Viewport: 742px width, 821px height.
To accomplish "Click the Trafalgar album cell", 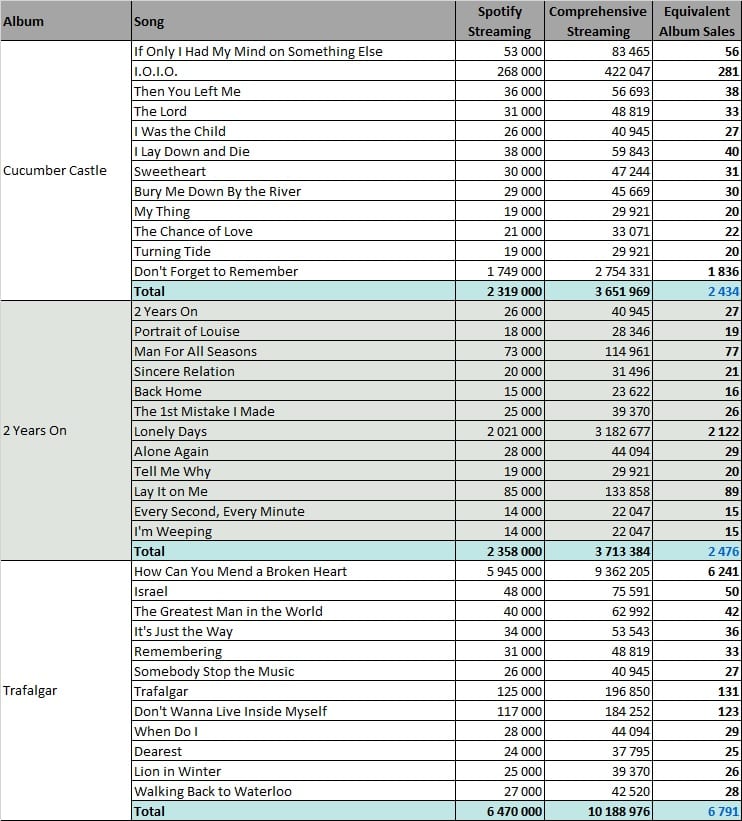I will click(x=65, y=690).
